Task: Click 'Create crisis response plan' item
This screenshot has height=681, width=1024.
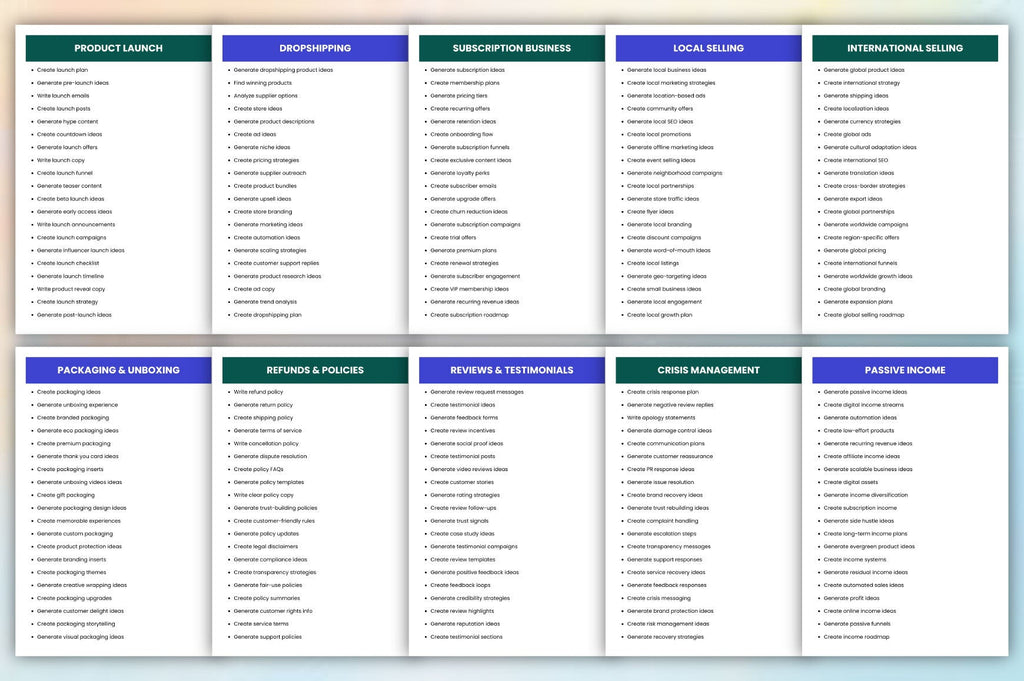Action: tap(662, 392)
